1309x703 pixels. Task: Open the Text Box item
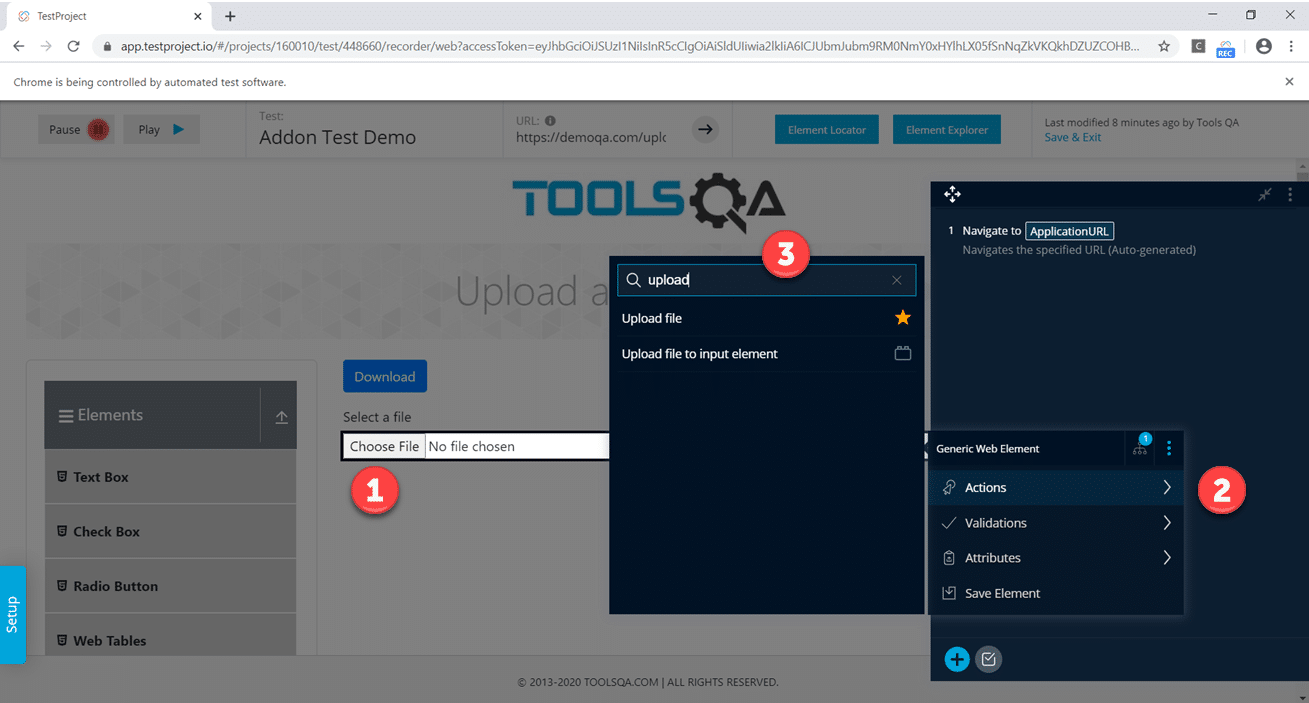coord(170,477)
